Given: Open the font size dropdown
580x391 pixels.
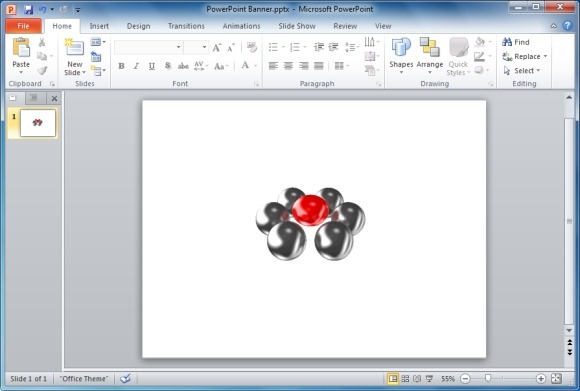Looking at the screenshot, I should (204, 47).
